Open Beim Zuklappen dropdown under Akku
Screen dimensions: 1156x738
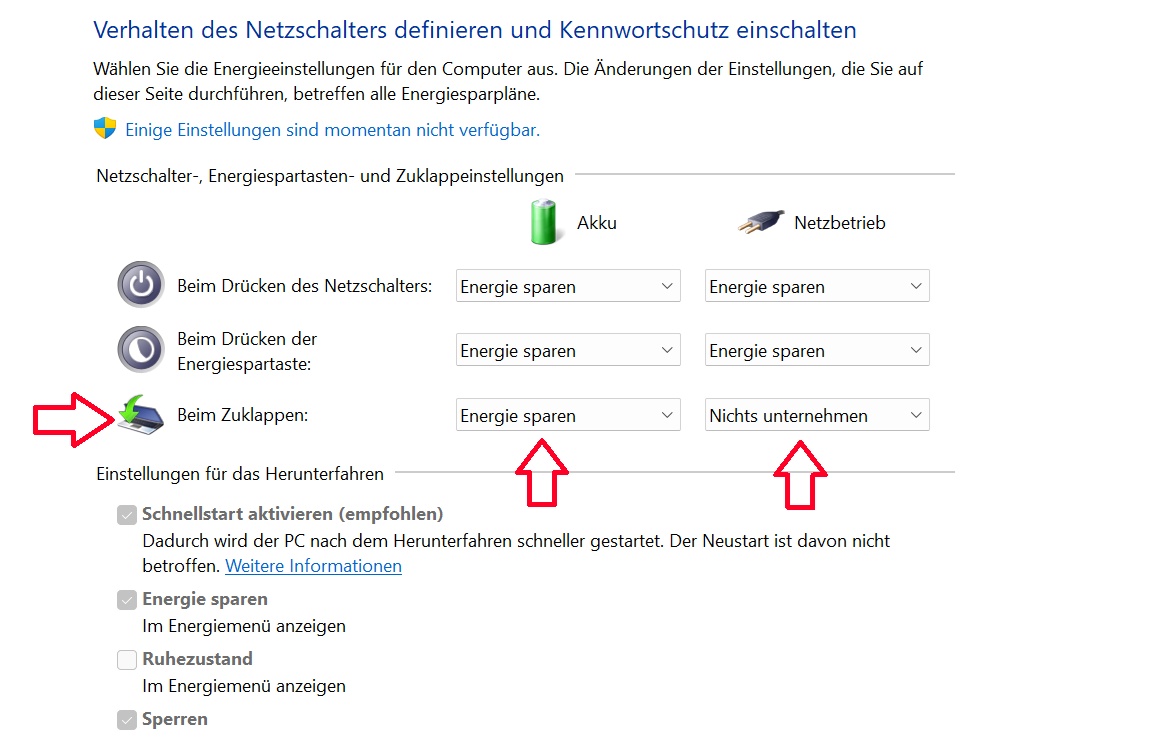click(x=567, y=415)
